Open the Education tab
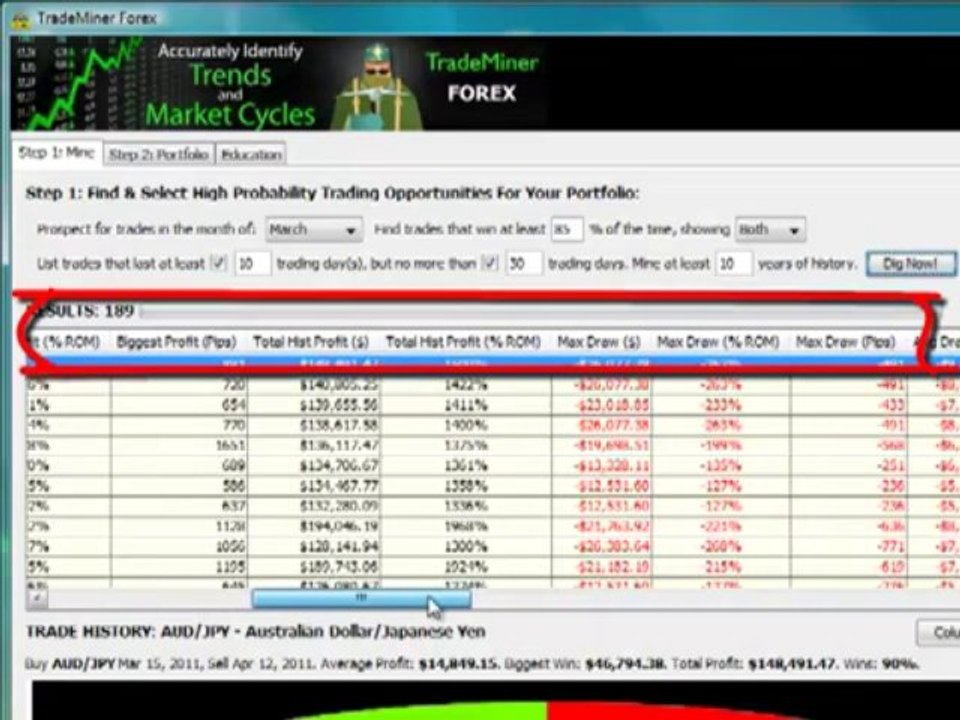The width and height of the screenshot is (960, 720). [x=251, y=154]
